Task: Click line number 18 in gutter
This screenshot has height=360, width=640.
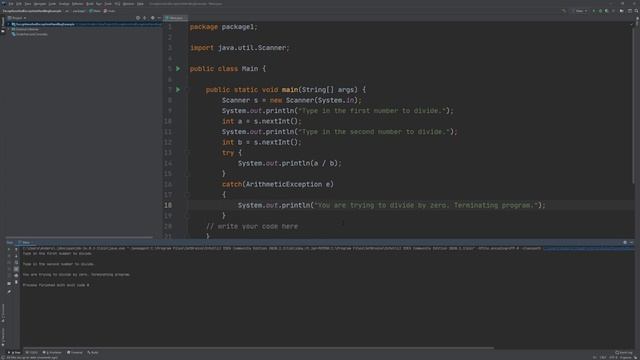Action: (168, 205)
